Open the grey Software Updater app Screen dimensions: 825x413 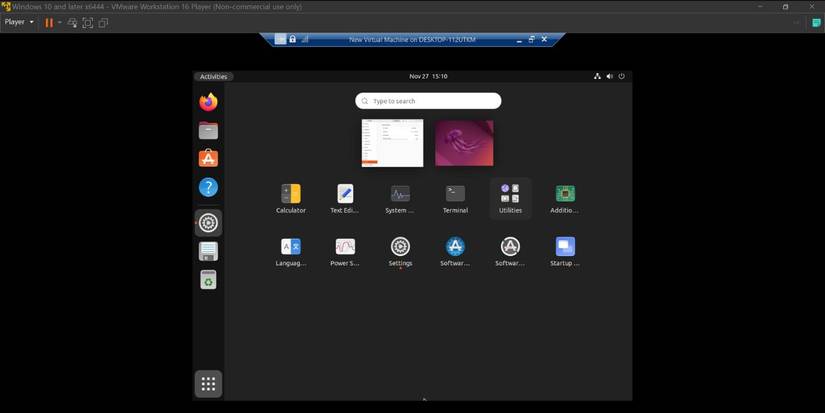[510, 251]
